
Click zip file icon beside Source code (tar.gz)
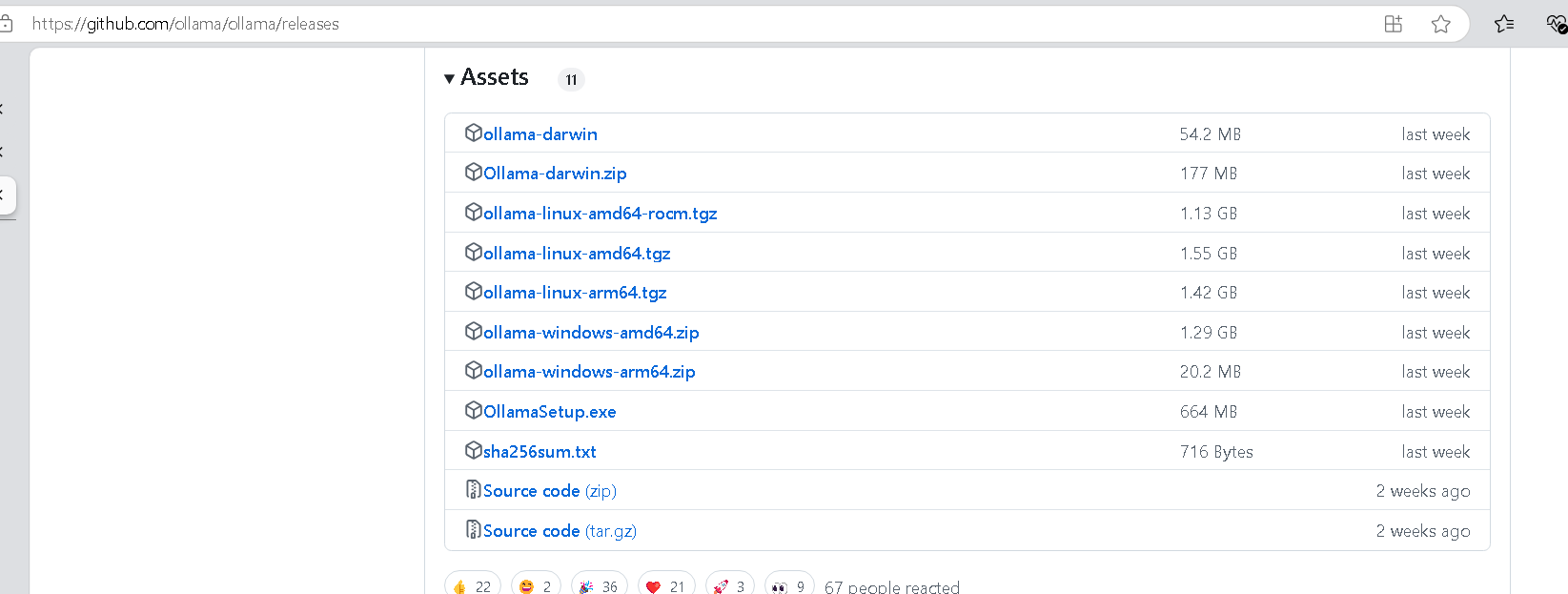coord(473,529)
